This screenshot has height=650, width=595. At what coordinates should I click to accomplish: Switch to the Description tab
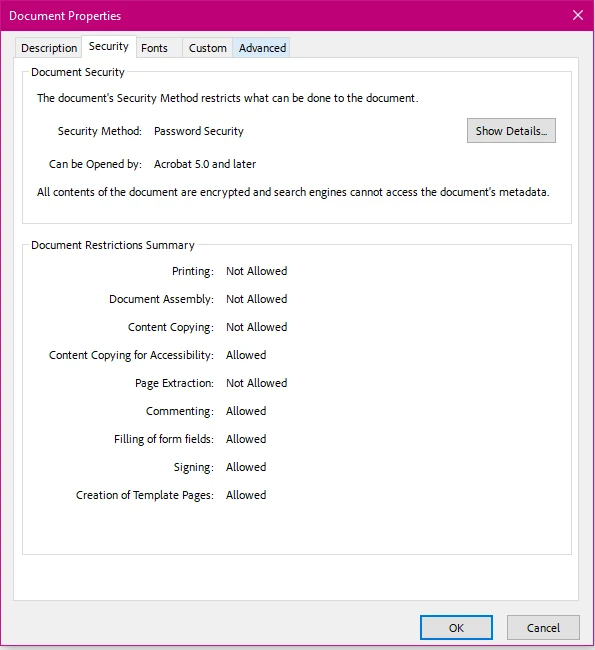tap(49, 48)
